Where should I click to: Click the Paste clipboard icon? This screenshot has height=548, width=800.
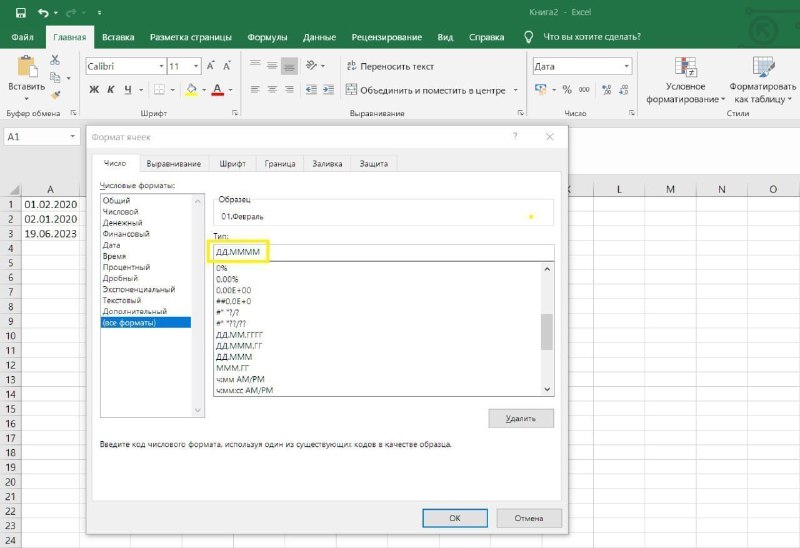coord(27,67)
